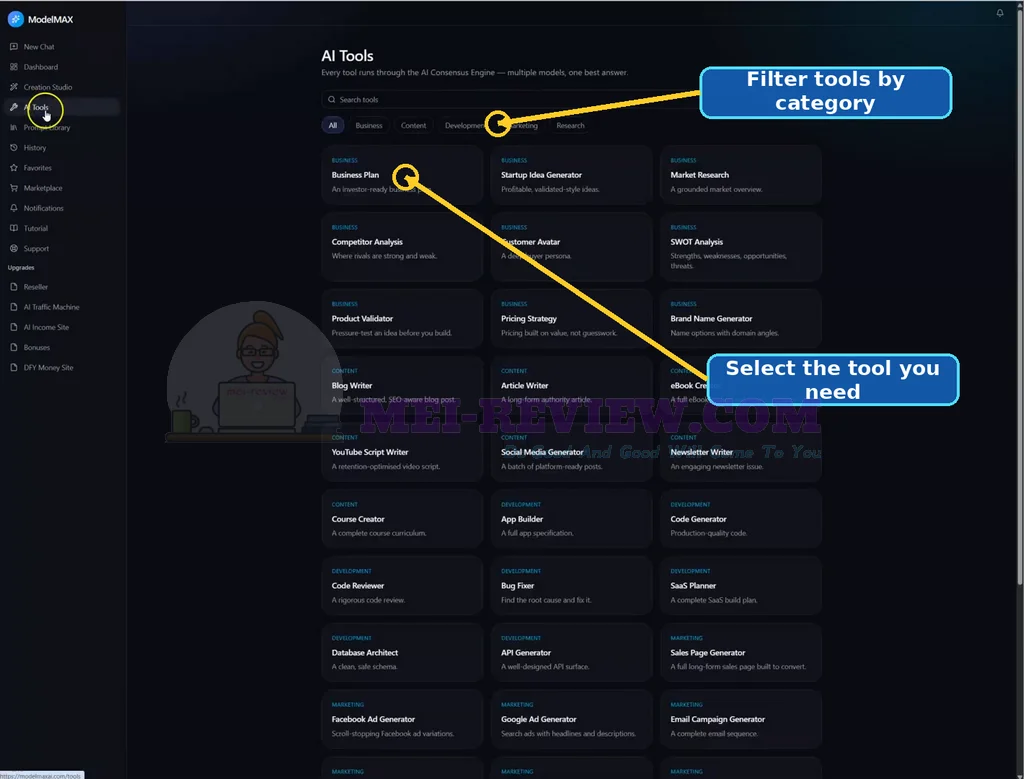Image resolution: width=1024 pixels, height=779 pixels.
Task: Open Reseller upgrade link
Action: tap(61, 287)
